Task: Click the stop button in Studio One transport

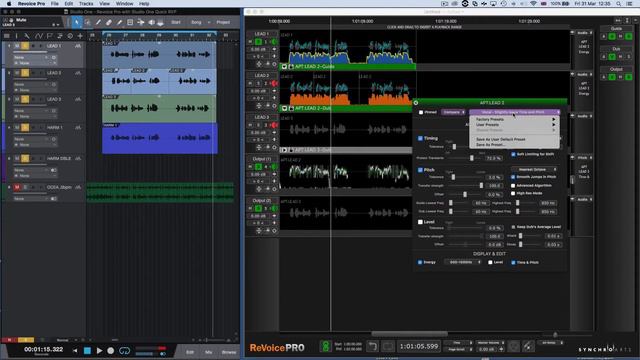Action: tap(87, 350)
